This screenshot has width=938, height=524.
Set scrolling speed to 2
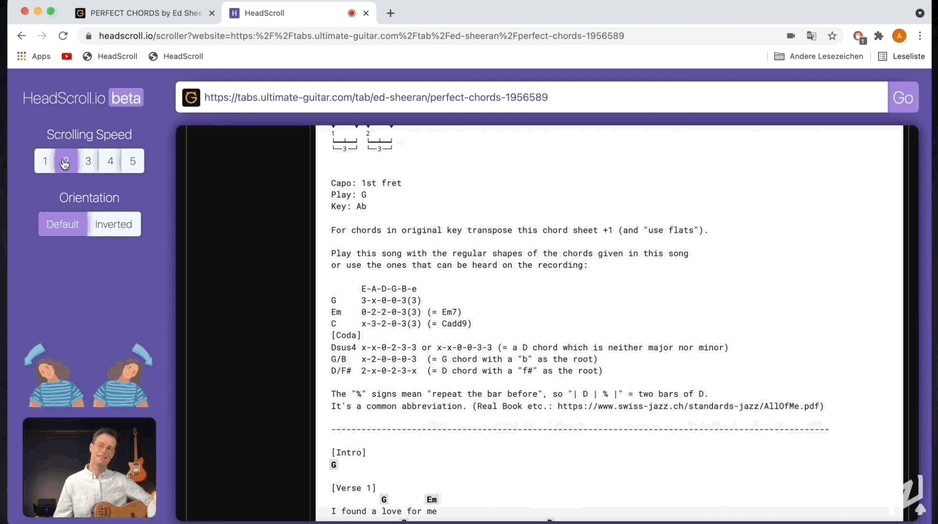coord(66,161)
